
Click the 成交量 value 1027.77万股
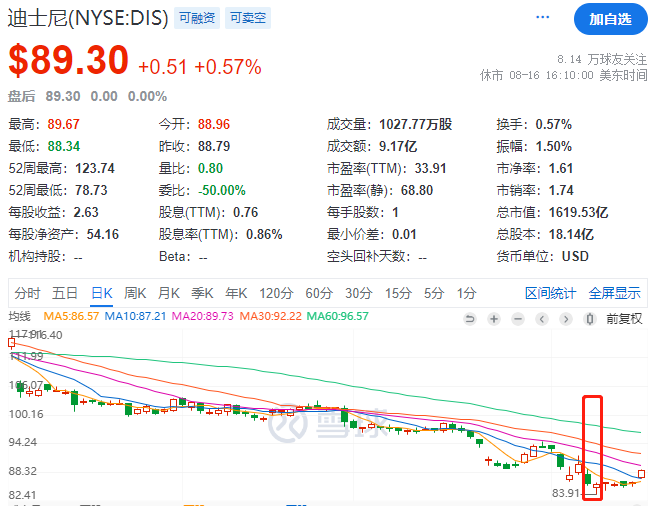tap(415, 124)
